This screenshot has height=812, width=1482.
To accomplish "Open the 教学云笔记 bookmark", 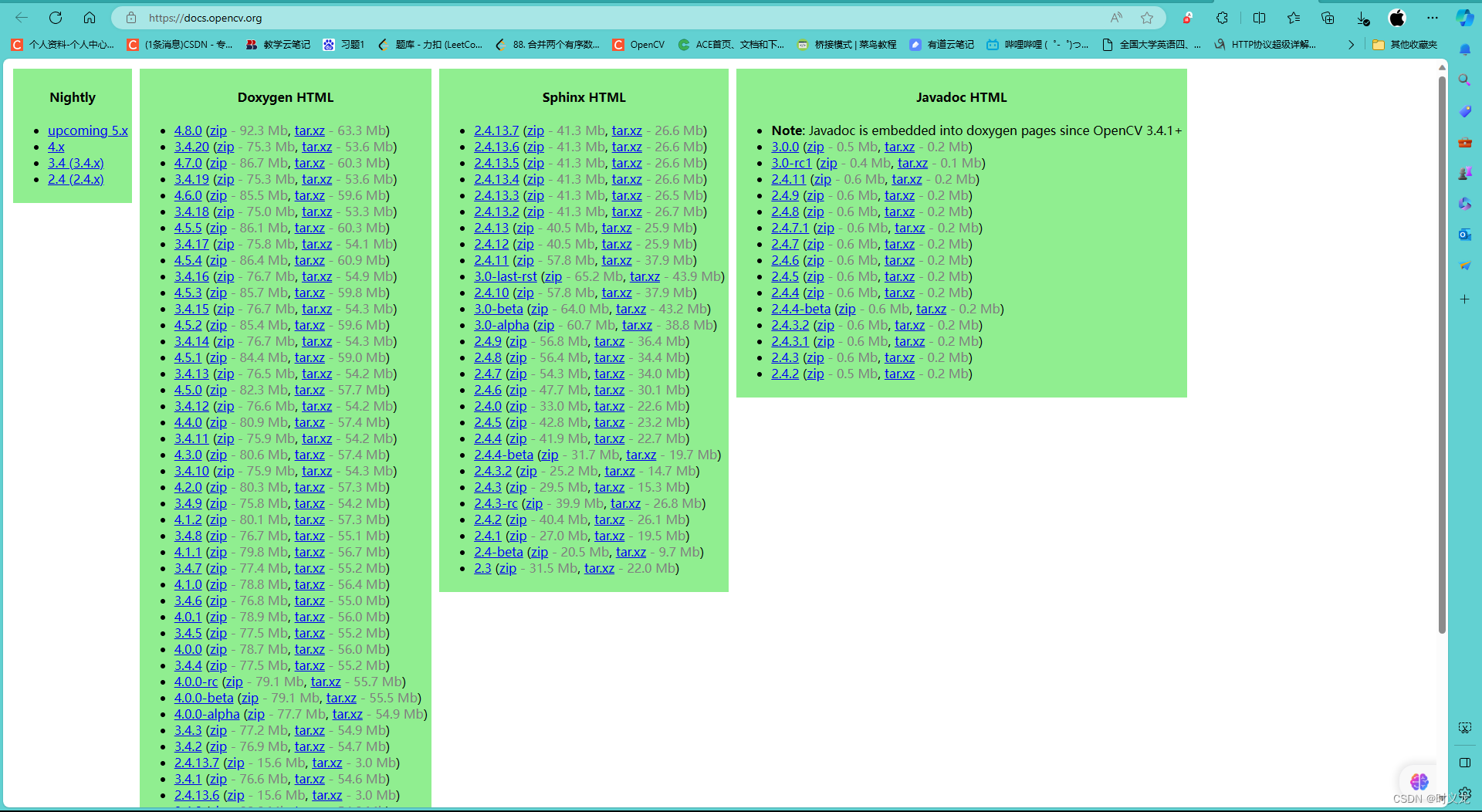I will pos(278,45).
